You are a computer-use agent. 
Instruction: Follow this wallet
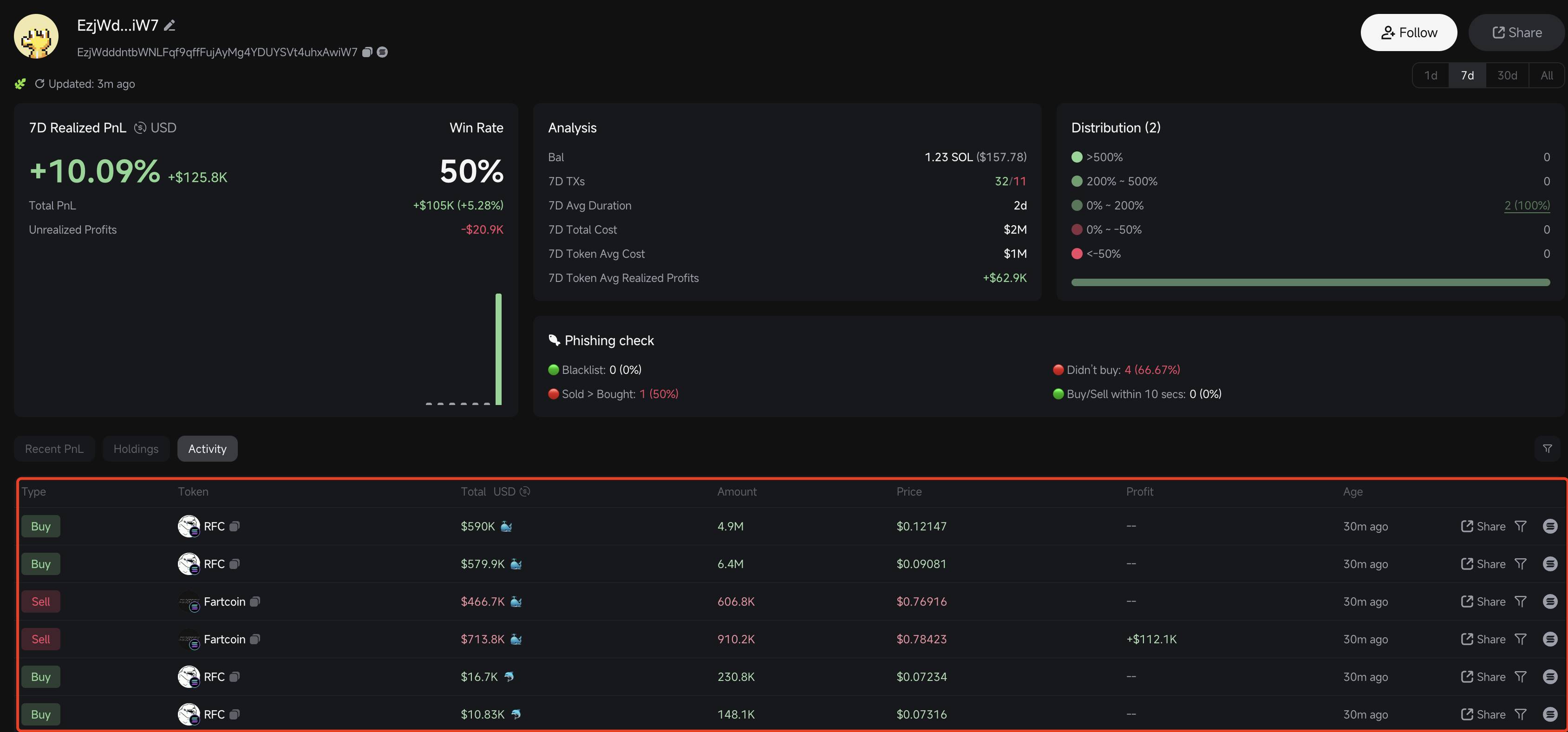pos(1409,33)
